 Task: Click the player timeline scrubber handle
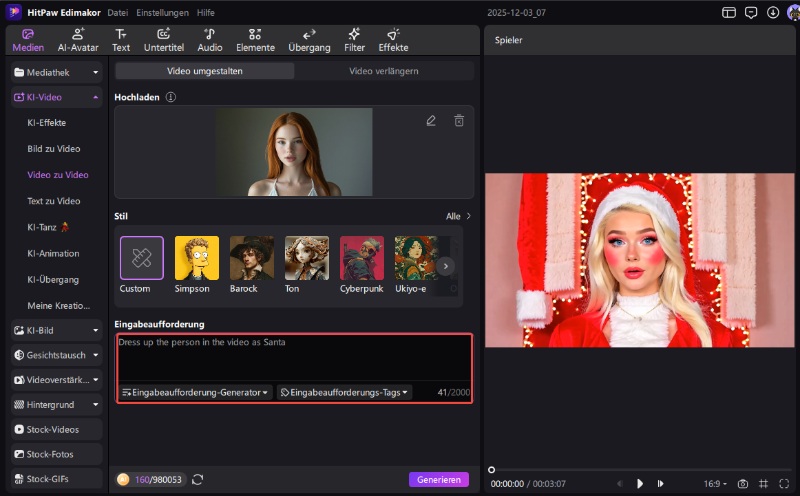click(491, 469)
